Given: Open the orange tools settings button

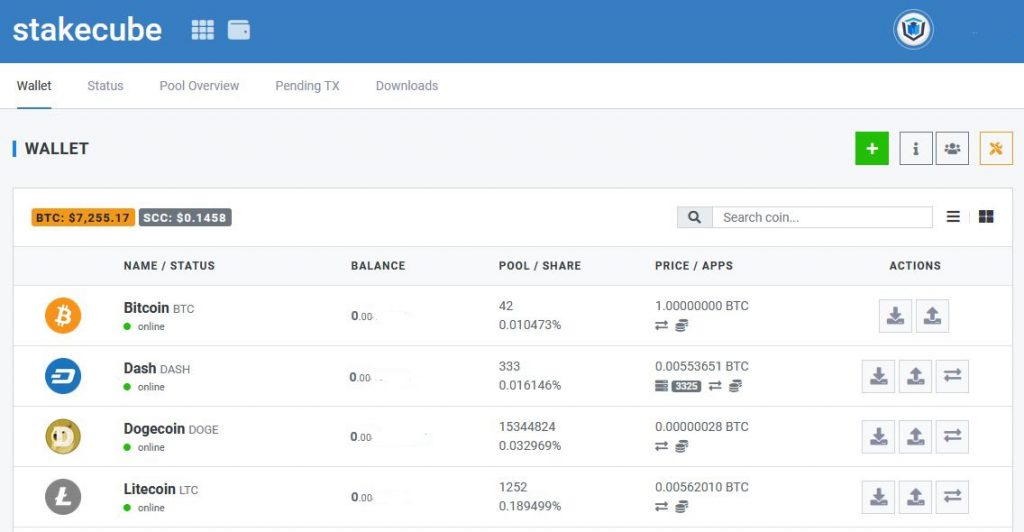Looking at the screenshot, I should (996, 148).
